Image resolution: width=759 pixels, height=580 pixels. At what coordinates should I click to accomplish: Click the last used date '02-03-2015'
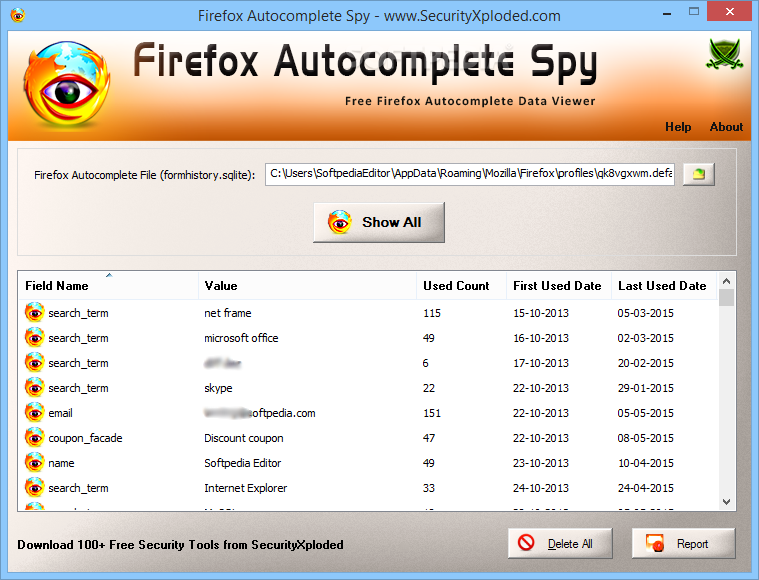pos(645,338)
